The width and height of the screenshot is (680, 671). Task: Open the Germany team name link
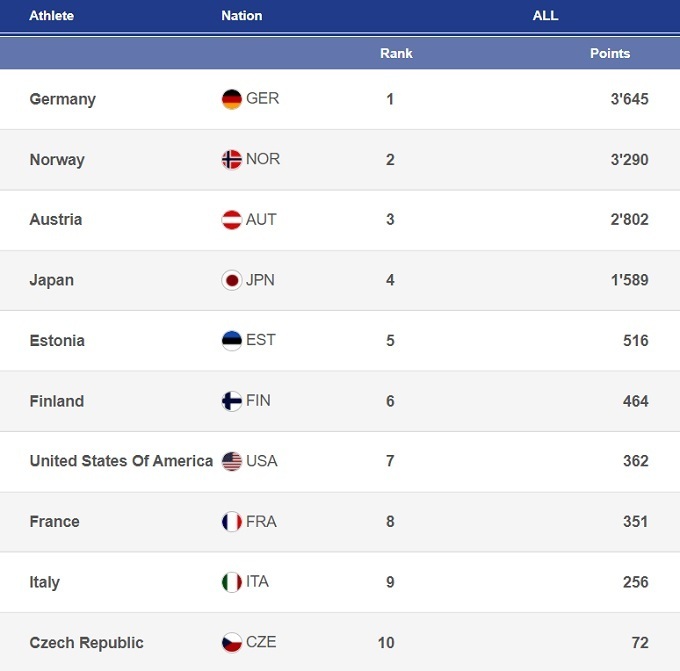(63, 99)
